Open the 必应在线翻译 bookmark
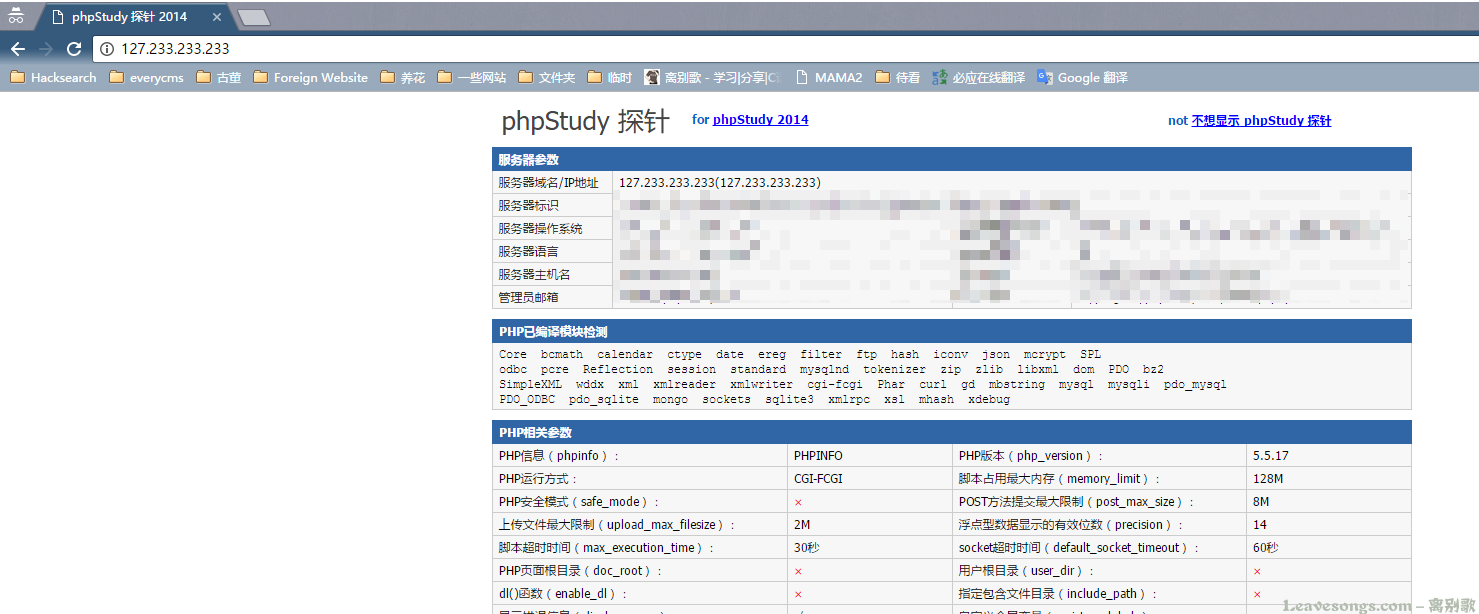The image size is (1479, 614). [x=978, y=77]
